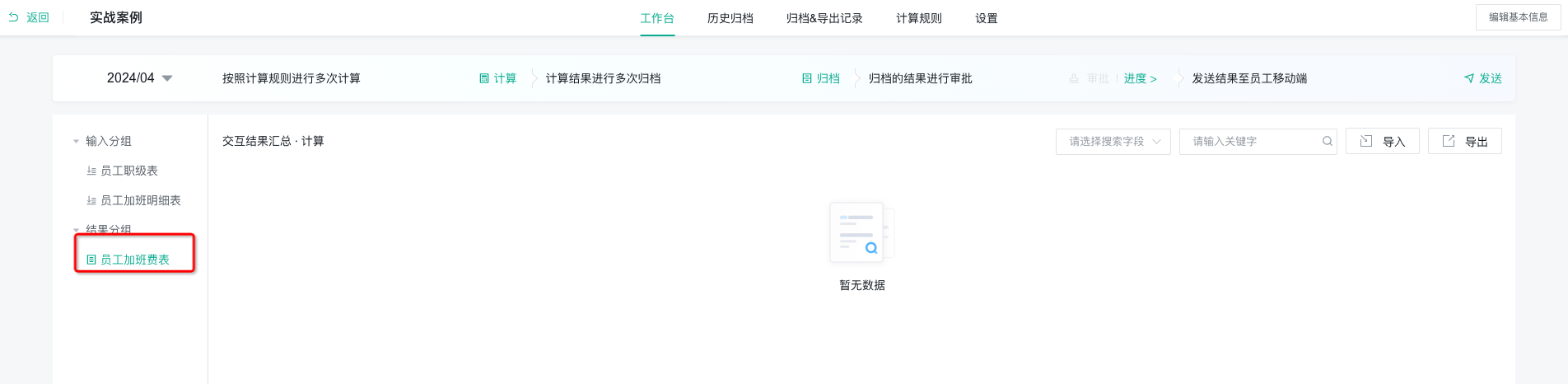1568x384 pixels.
Task: Open the 设置 tab
Action: point(987,18)
